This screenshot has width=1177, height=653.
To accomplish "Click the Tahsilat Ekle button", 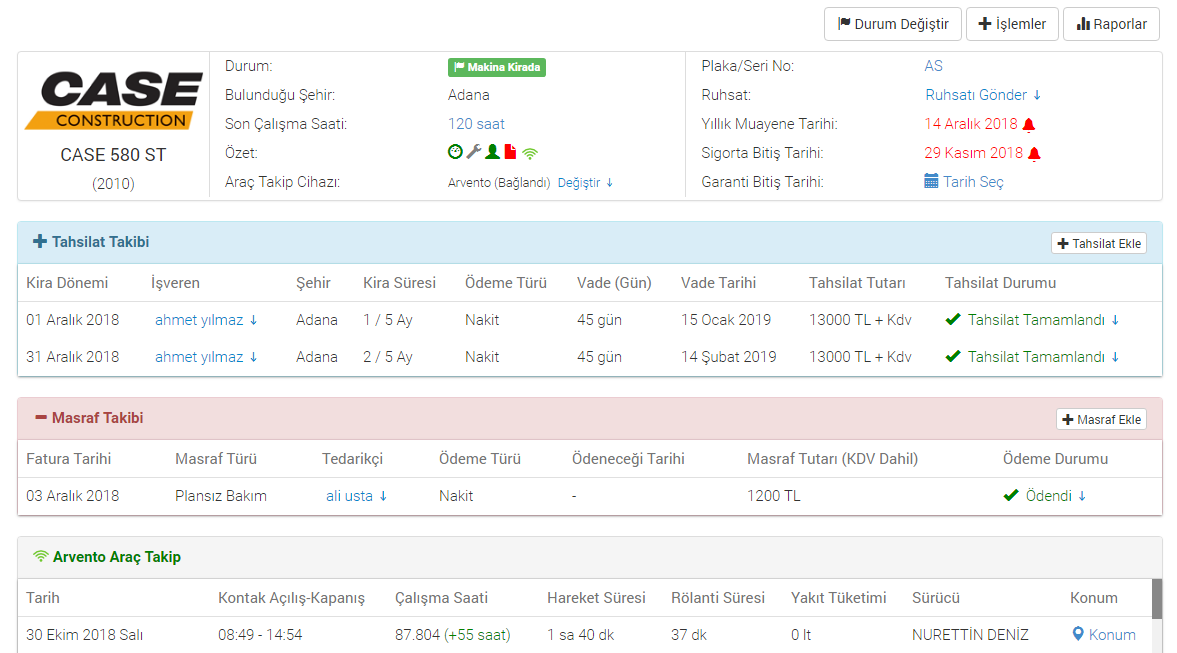I will (x=1099, y=243).
